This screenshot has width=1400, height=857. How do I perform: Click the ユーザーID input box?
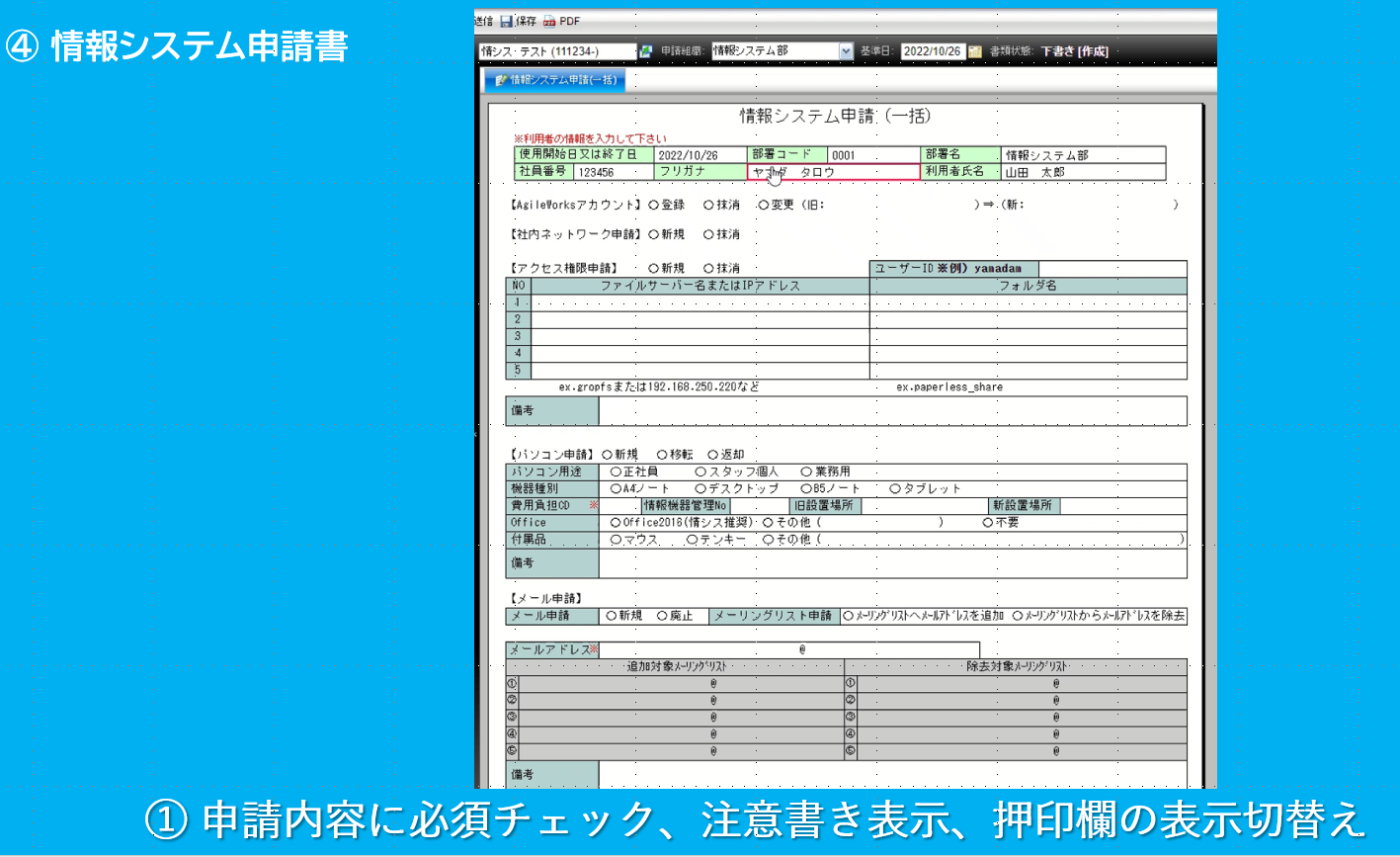coord(1112,269)
